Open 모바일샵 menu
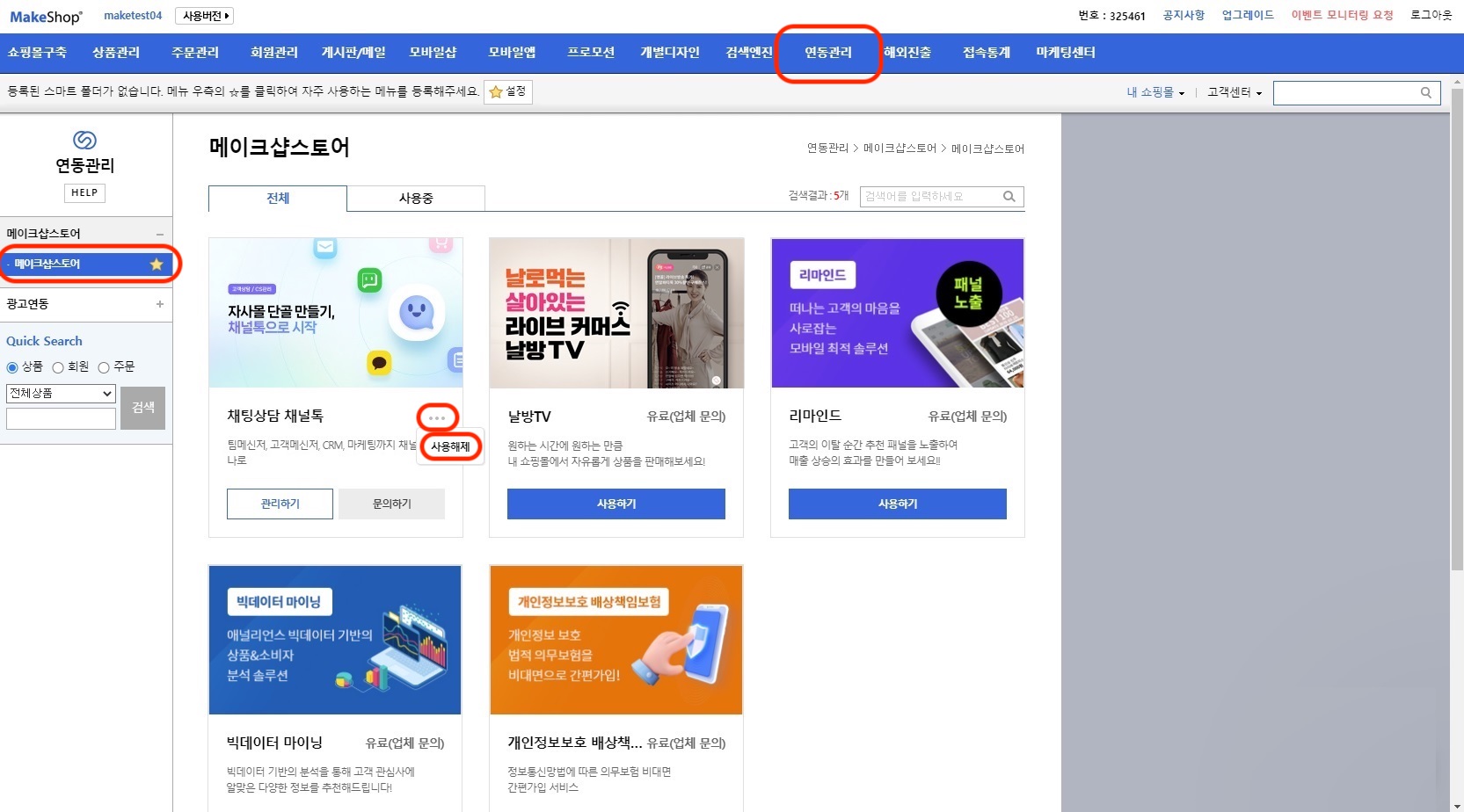Screen dimensions: 1464x812 pyautogui.click(x=433, y=53)
